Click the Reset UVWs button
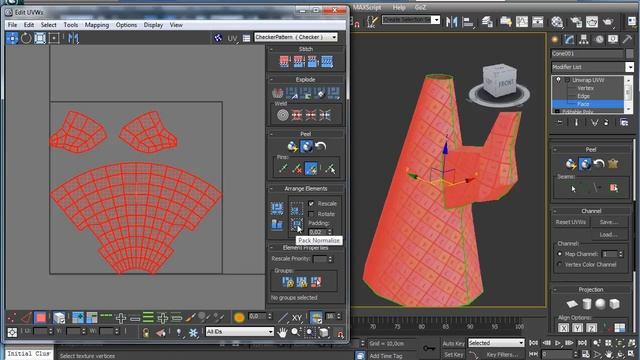 (x=571, y=222)
